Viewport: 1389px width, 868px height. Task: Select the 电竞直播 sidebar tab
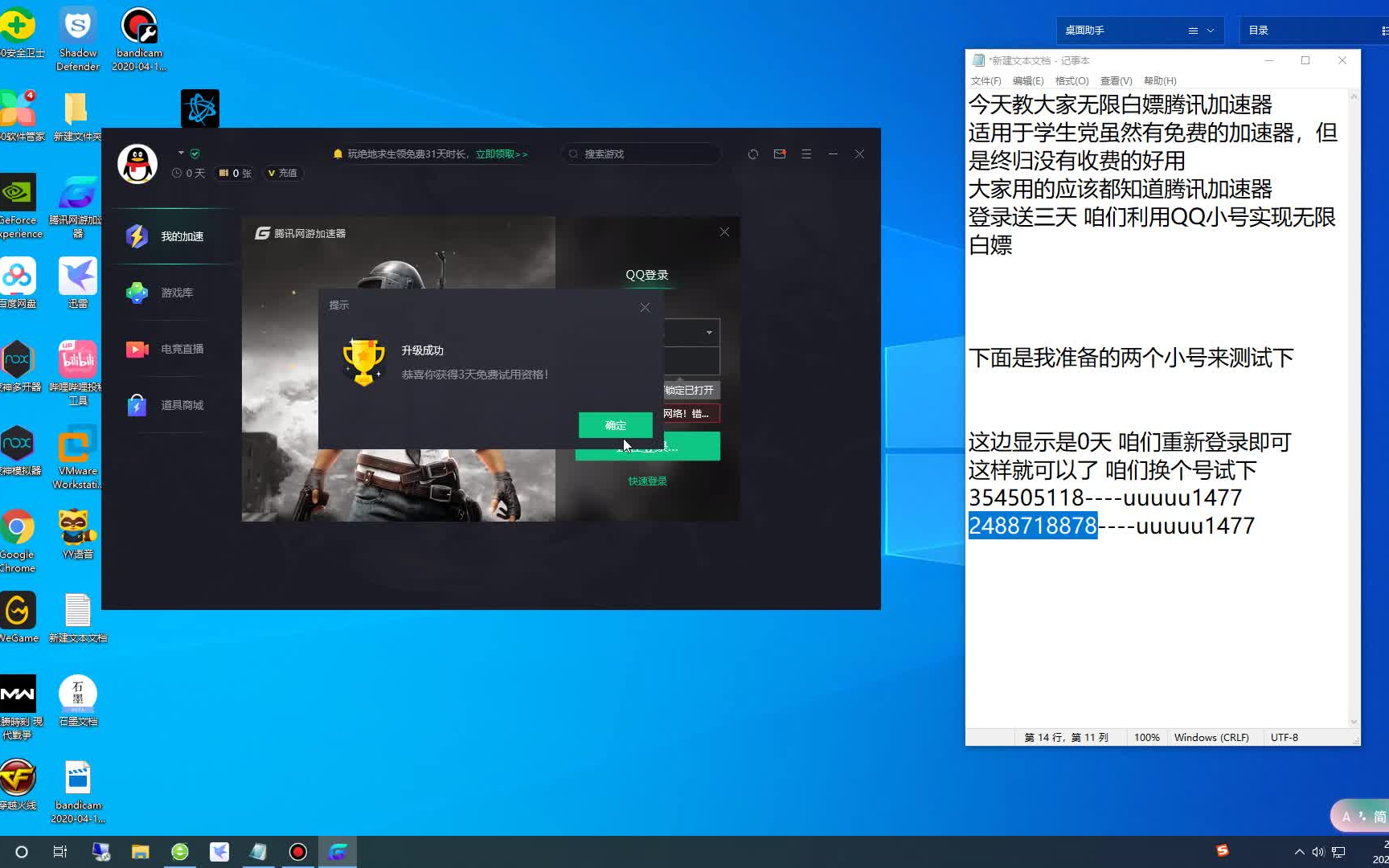click(170, 349)
